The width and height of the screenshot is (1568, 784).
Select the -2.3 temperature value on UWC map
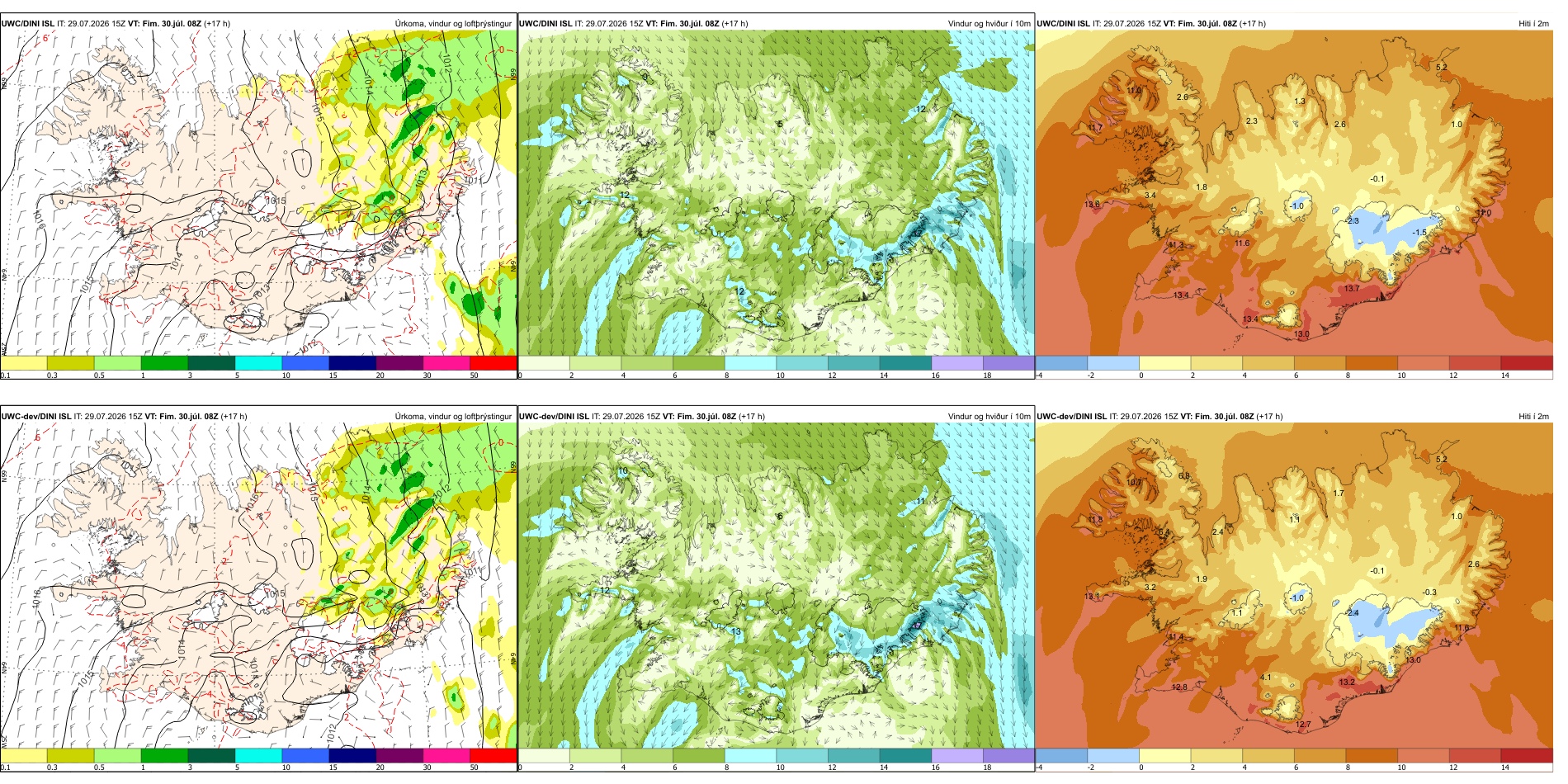click(x=1352, y=221)
